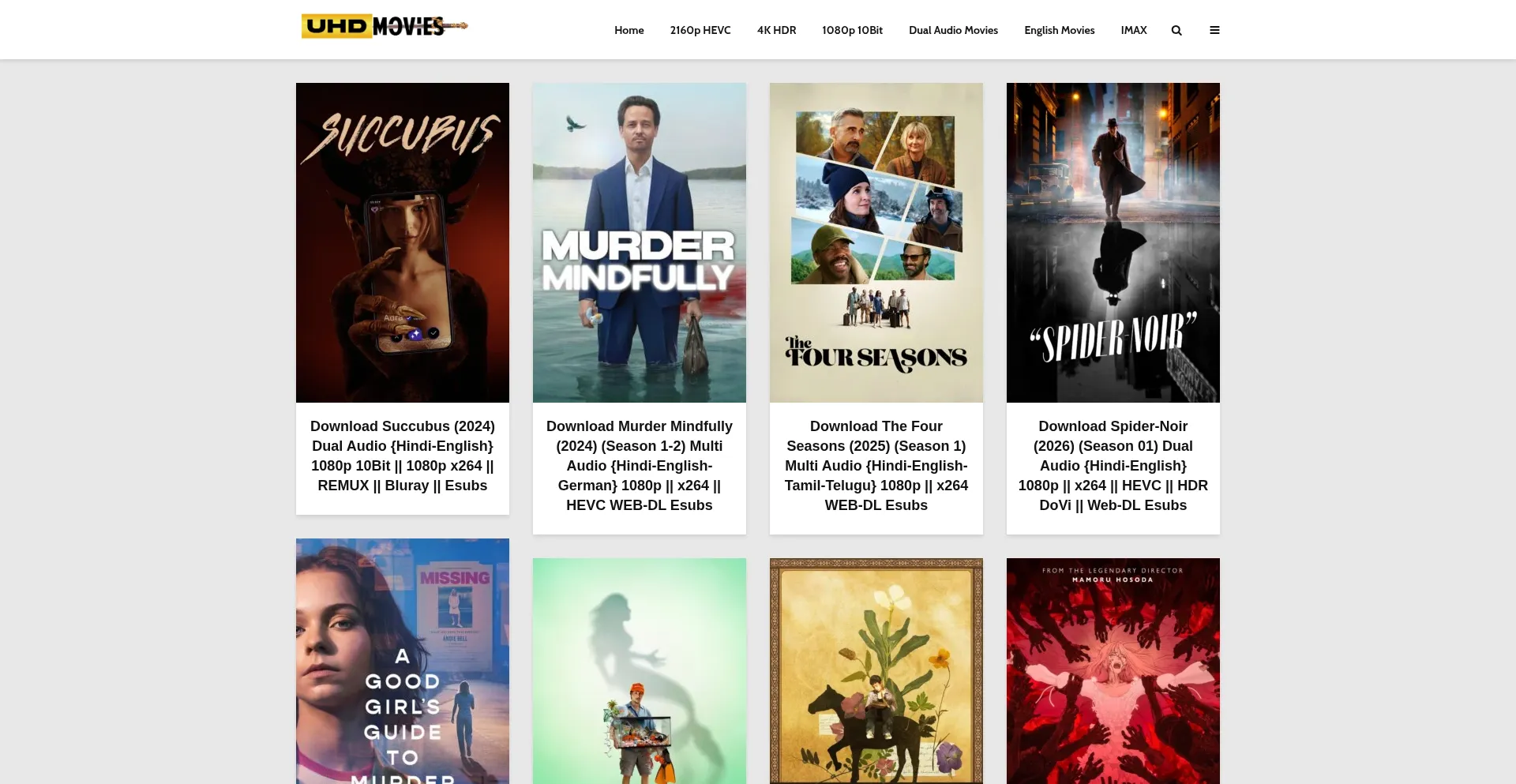Click the UHD Movies logo
The height and width of the screenshot is (784, 1516).
(384, 26)
